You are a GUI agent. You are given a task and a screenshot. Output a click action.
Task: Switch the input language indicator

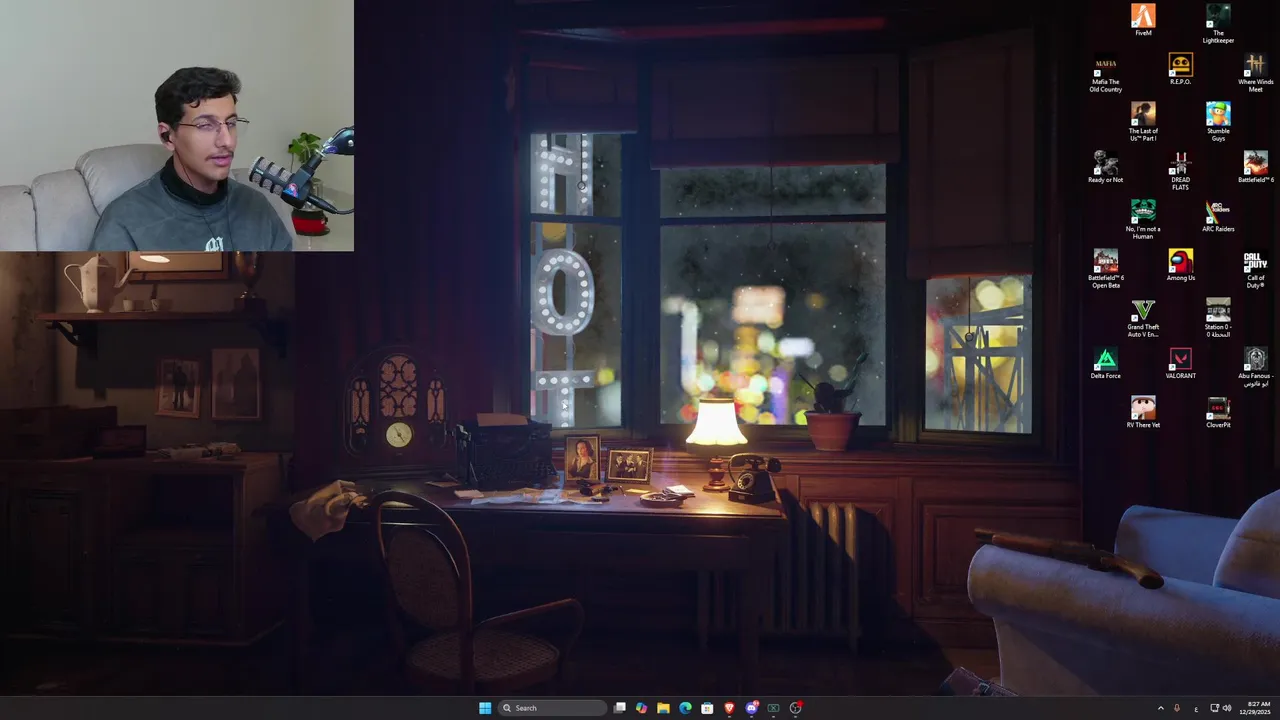[x=1196, y=708]
